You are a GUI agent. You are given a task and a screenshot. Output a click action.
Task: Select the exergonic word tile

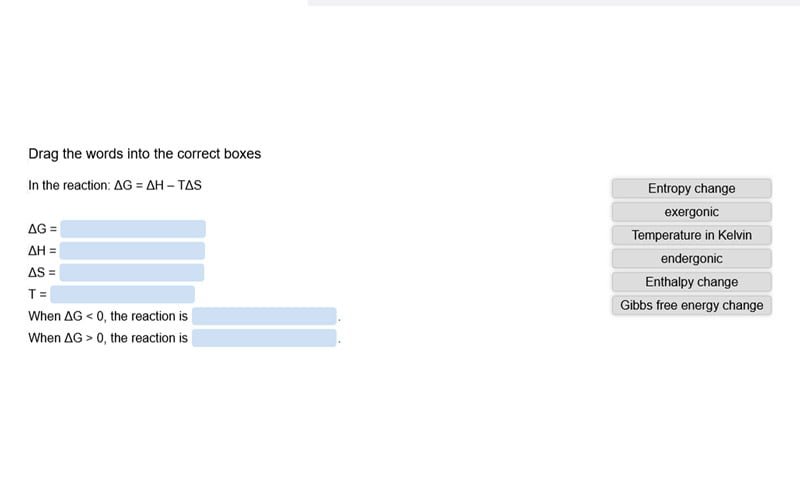click(691, 212)
